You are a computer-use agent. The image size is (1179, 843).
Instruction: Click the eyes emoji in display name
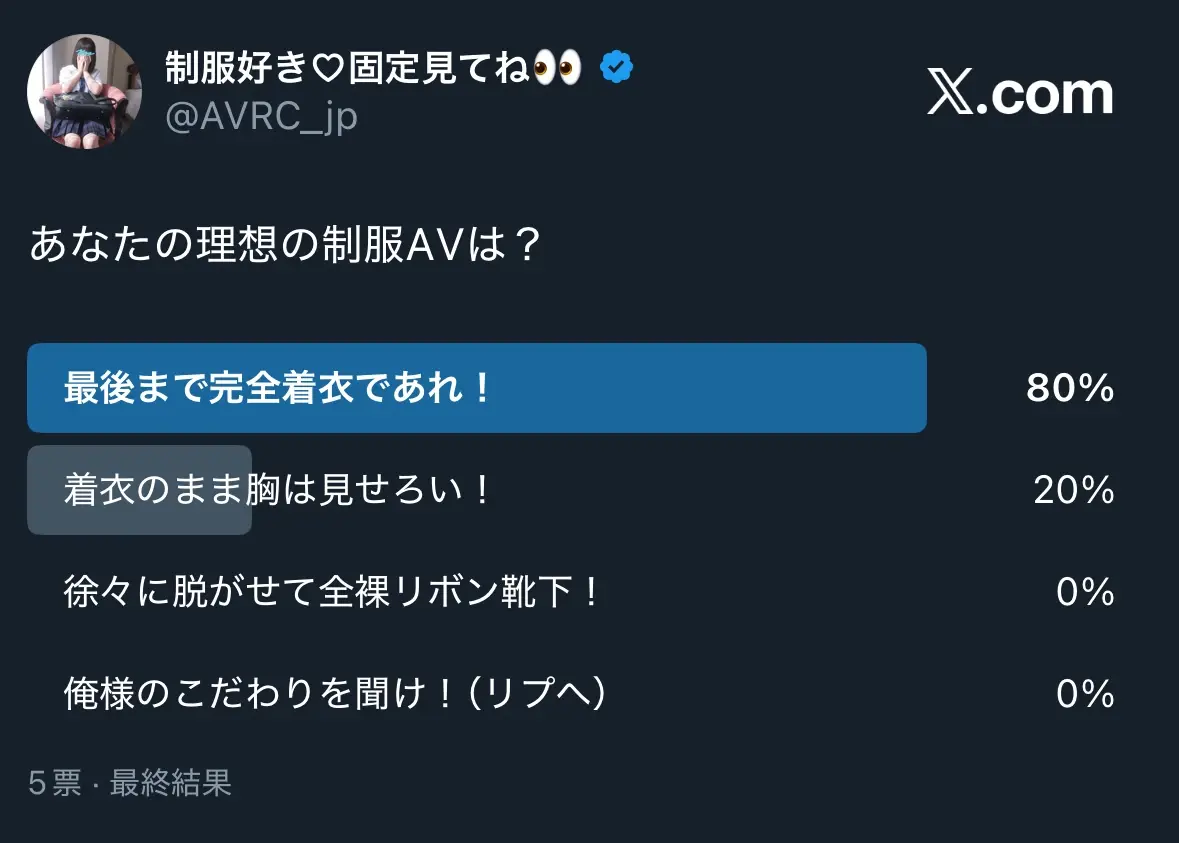(x=557, y=67)
